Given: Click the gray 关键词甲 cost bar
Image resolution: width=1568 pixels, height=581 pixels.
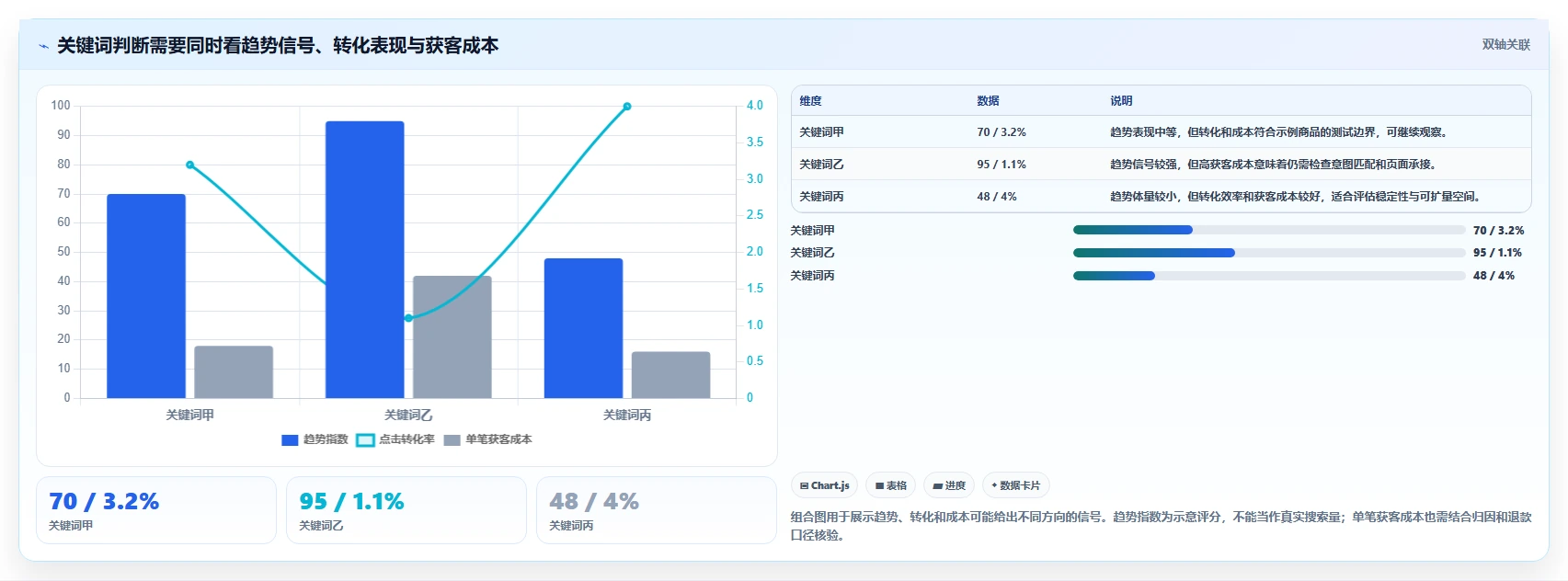Looking at the screenshot, I should [234, 372].
